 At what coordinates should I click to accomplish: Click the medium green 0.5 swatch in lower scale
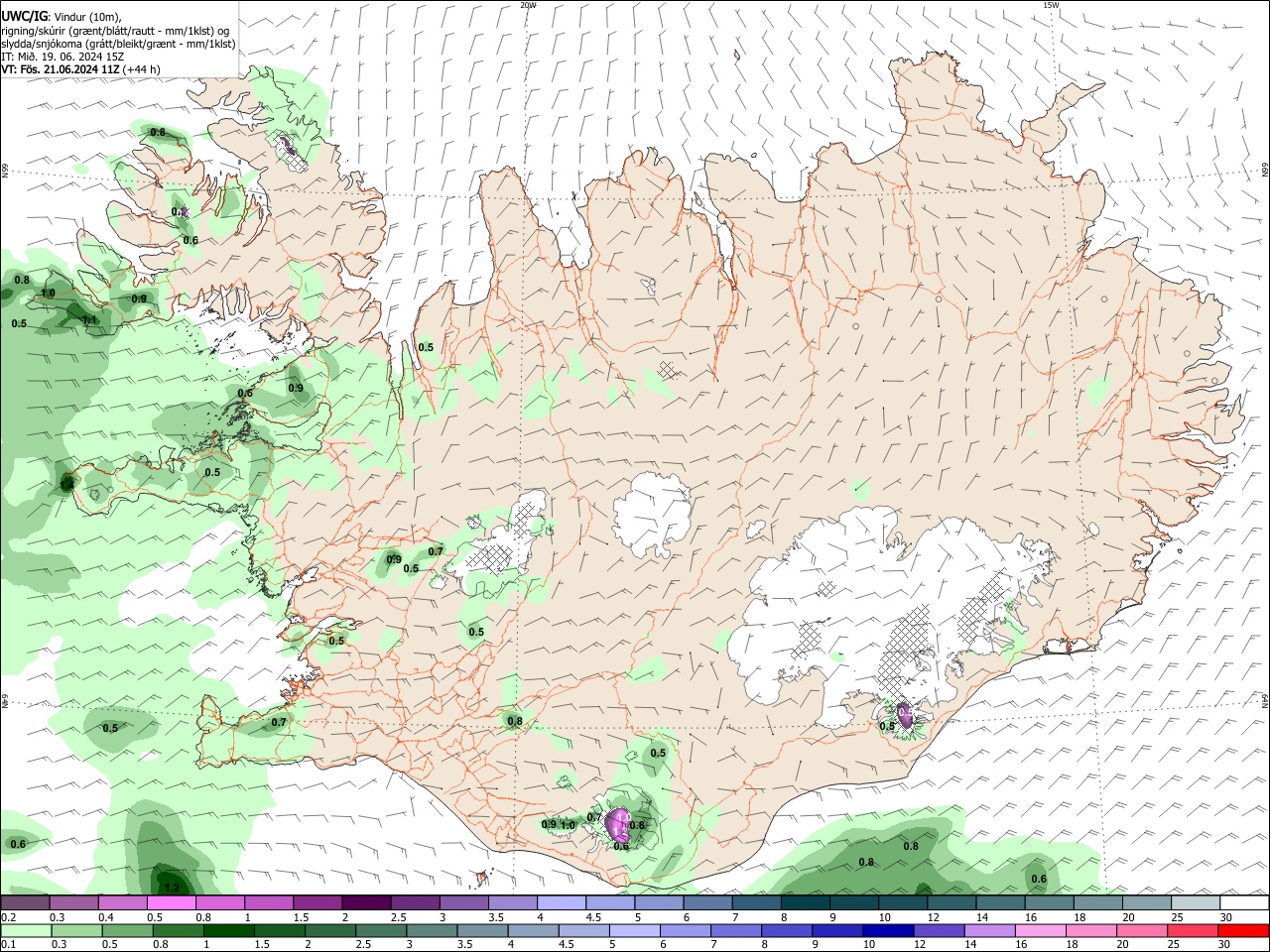pyautogui.click(x=126, y=930)
